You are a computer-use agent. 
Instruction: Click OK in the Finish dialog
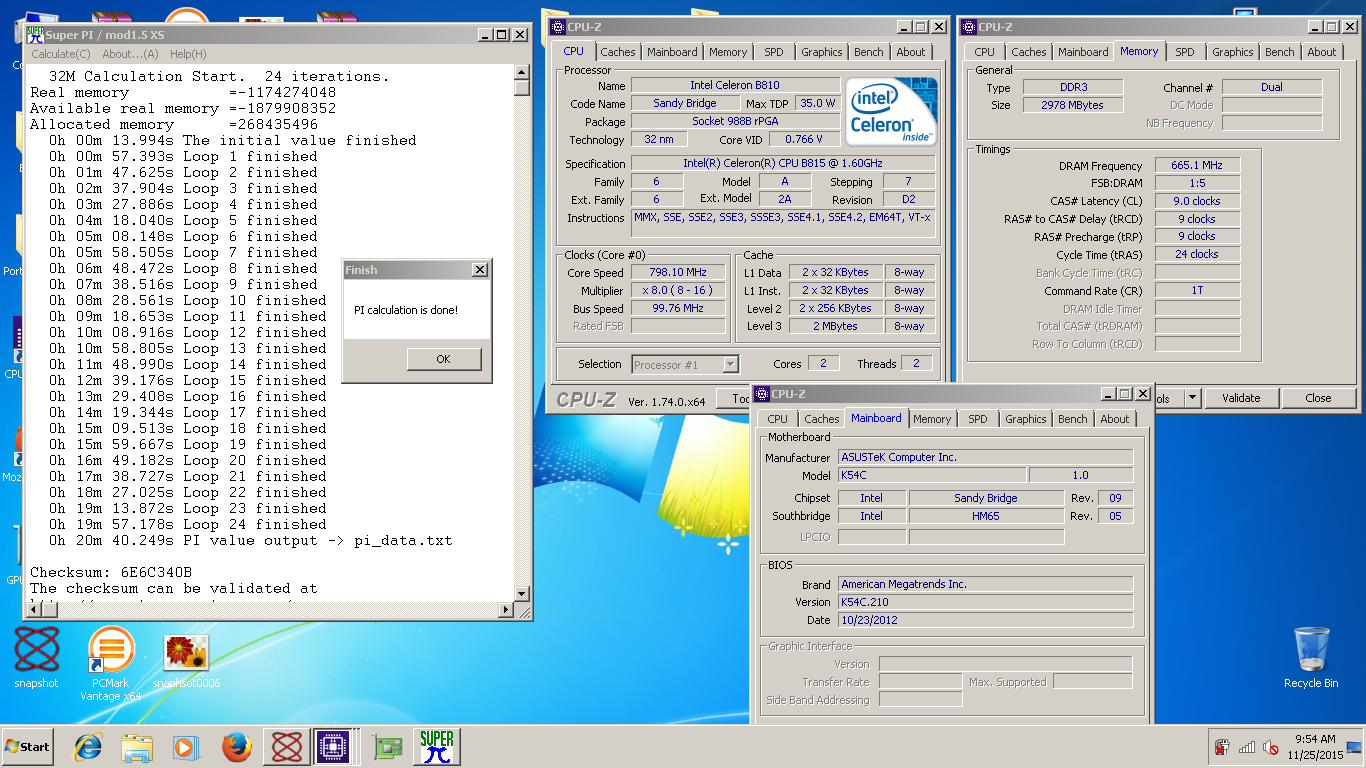443,359
